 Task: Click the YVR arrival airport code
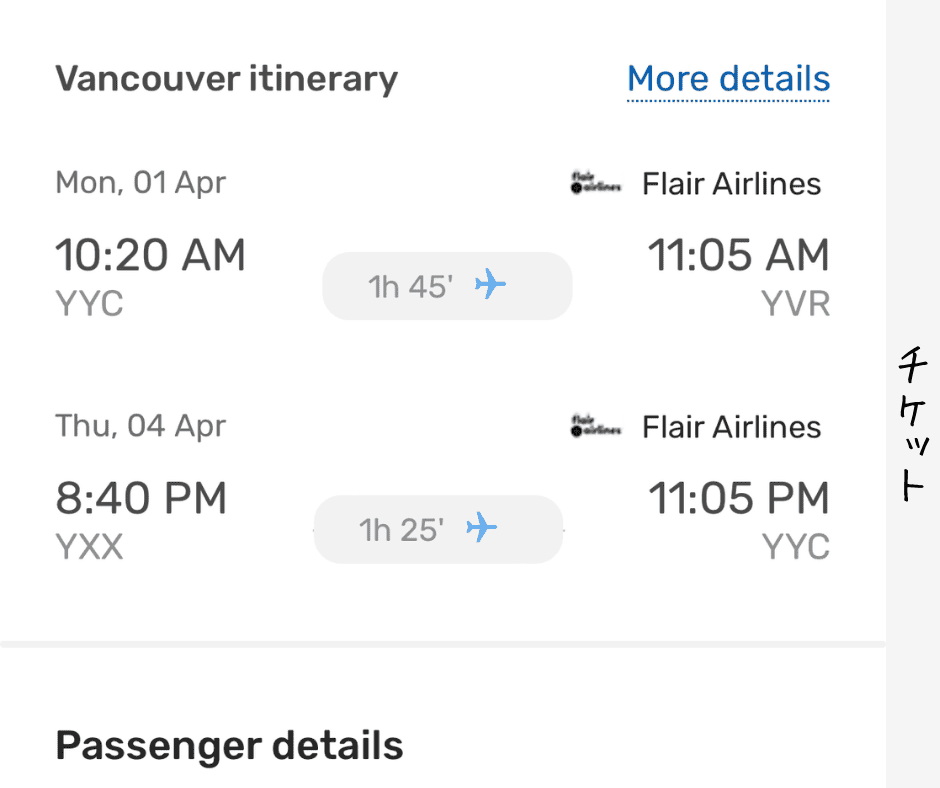pyautogui.click(x=796, y=304)
